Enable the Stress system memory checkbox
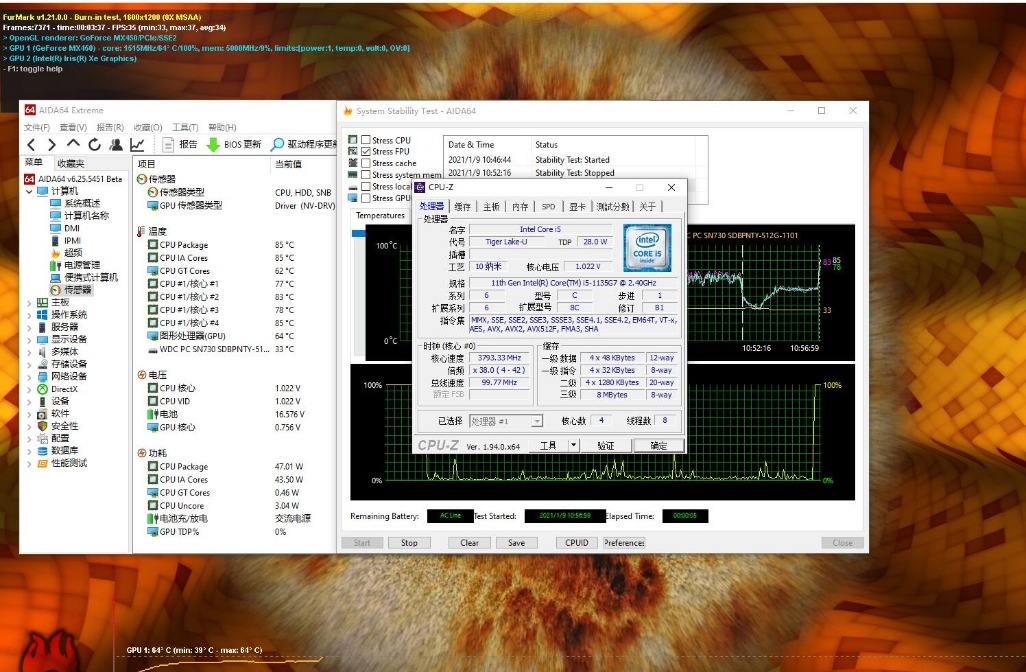This screenshot has height=672, width=1026. pos(366,175)
